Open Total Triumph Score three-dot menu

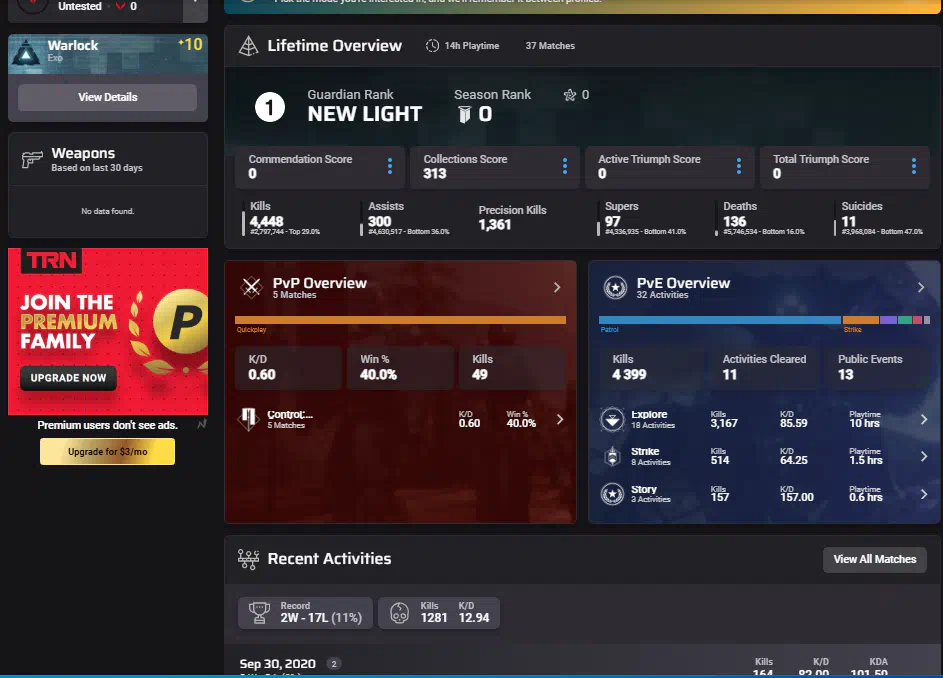[x=913, y=166]
